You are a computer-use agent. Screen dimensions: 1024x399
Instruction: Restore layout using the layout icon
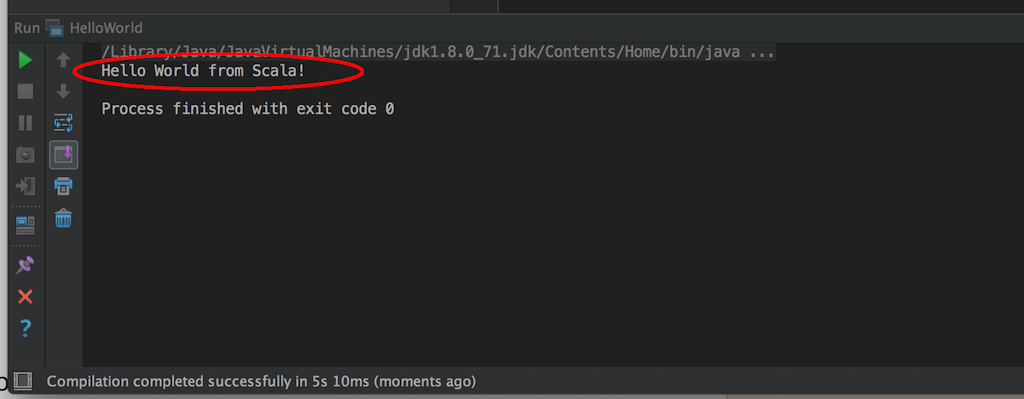(25, 225)
